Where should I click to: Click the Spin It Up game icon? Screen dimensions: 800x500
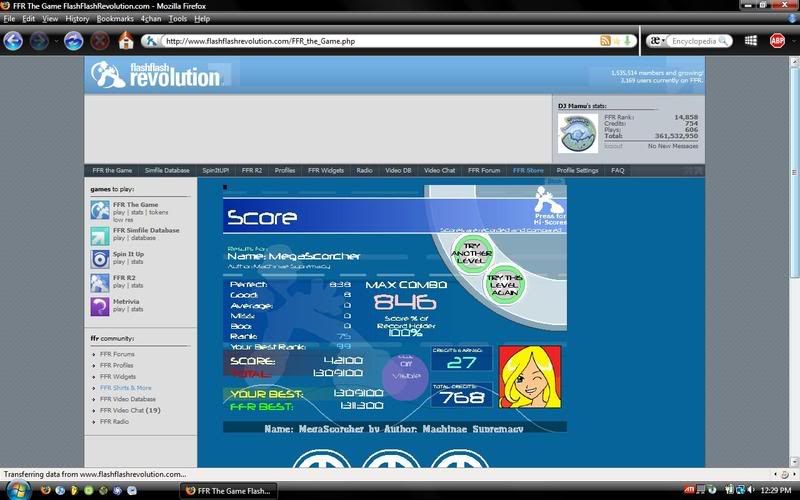100,258
